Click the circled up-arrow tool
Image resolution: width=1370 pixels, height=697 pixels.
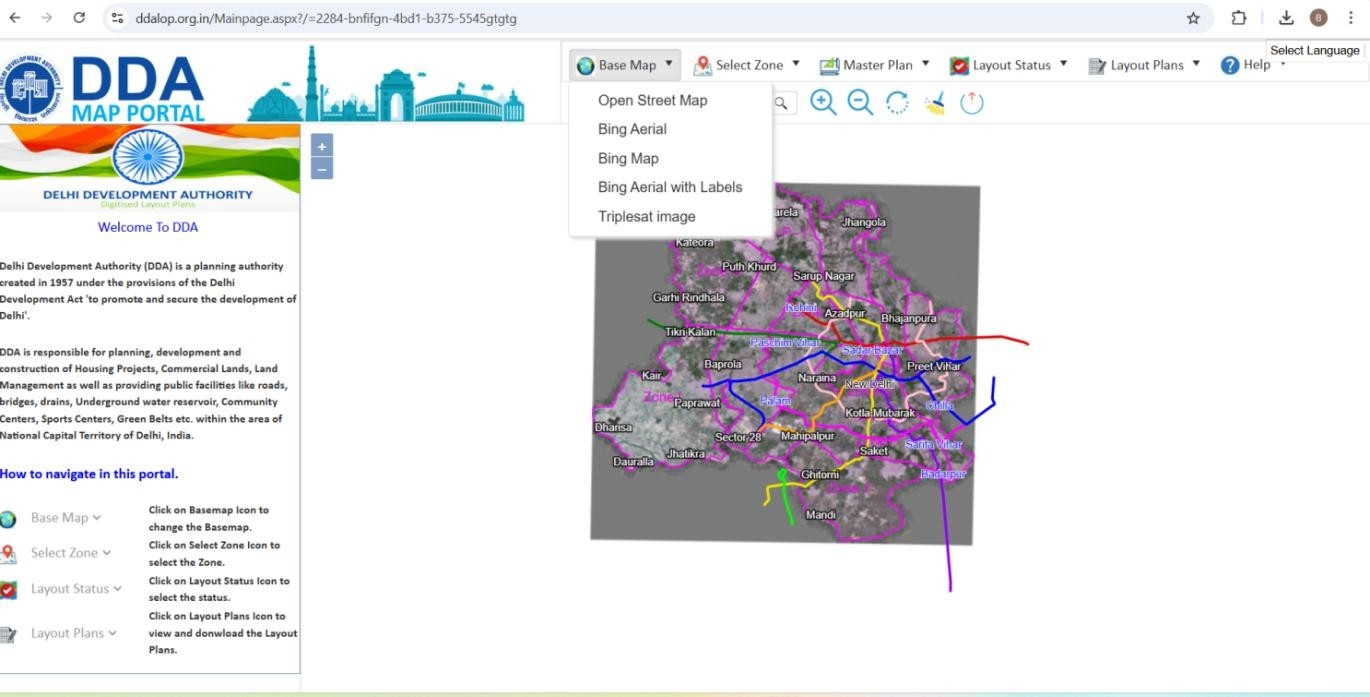pos(972,102)
